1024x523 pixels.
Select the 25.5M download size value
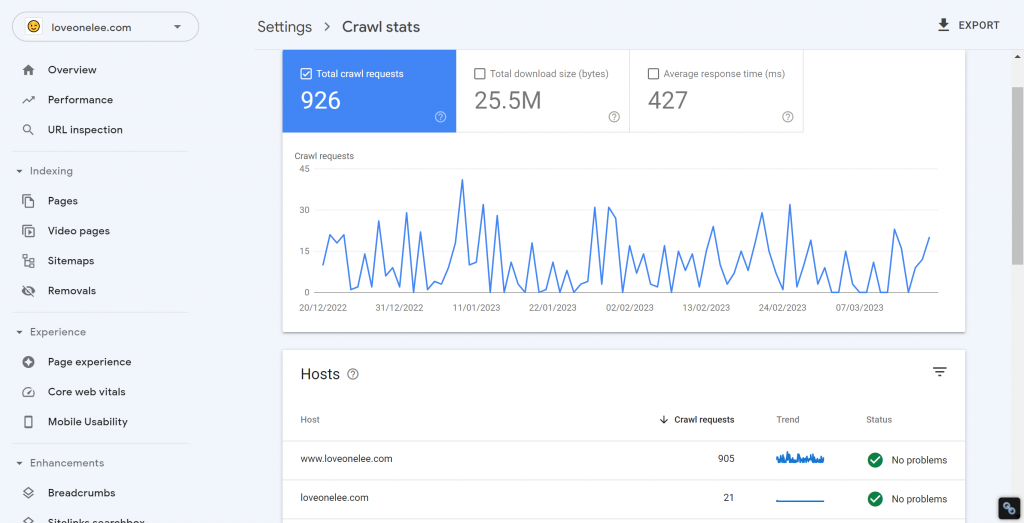point(507,101)
